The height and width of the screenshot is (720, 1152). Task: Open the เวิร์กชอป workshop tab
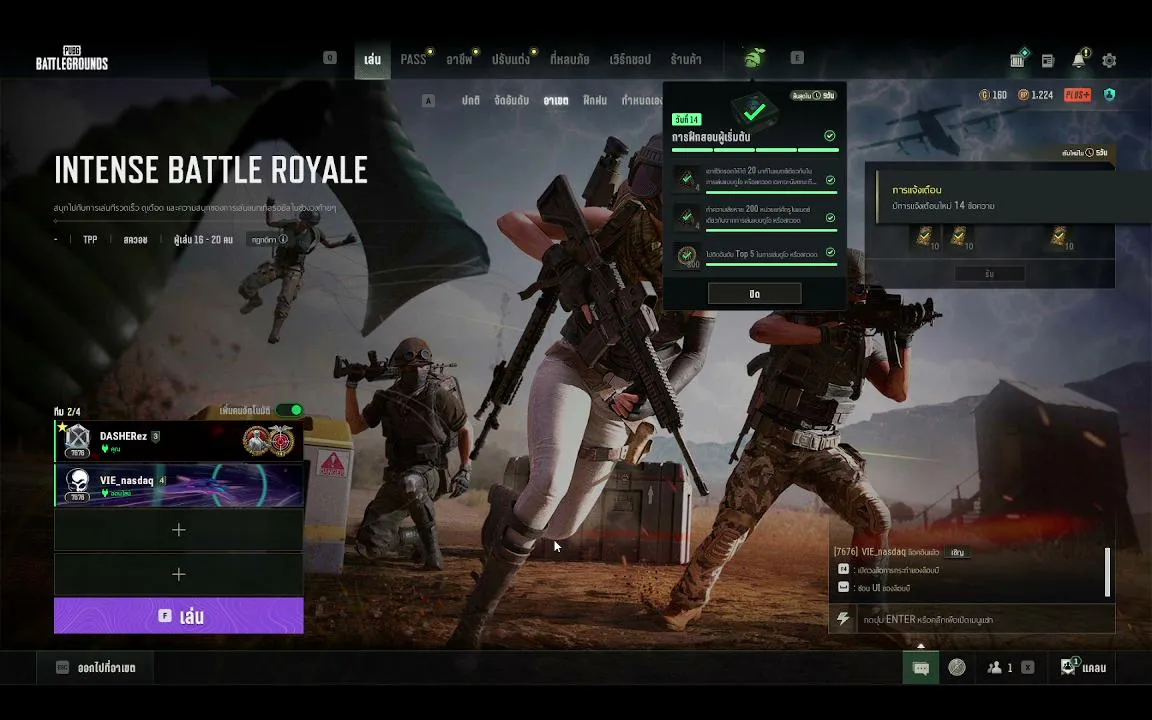[630, 60]
